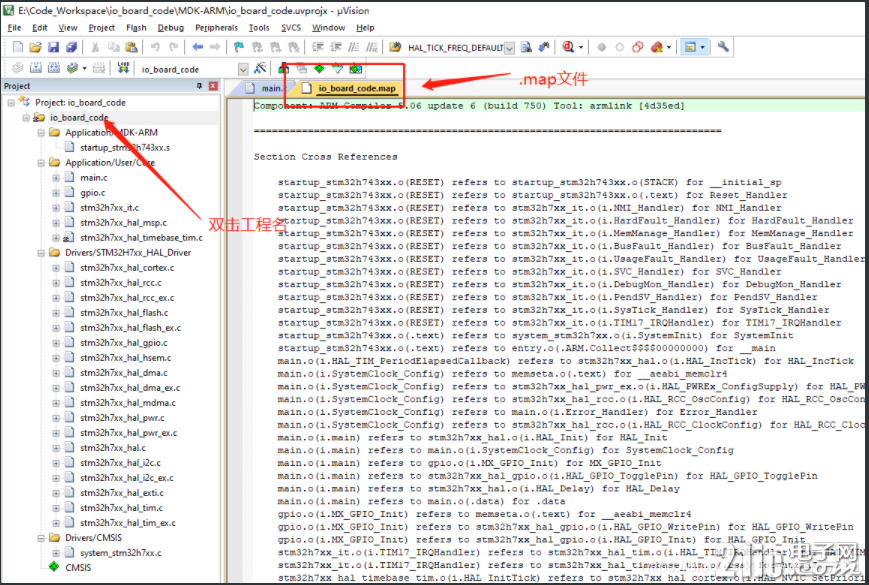Select the CMSIS component item

tap(78, 567)
